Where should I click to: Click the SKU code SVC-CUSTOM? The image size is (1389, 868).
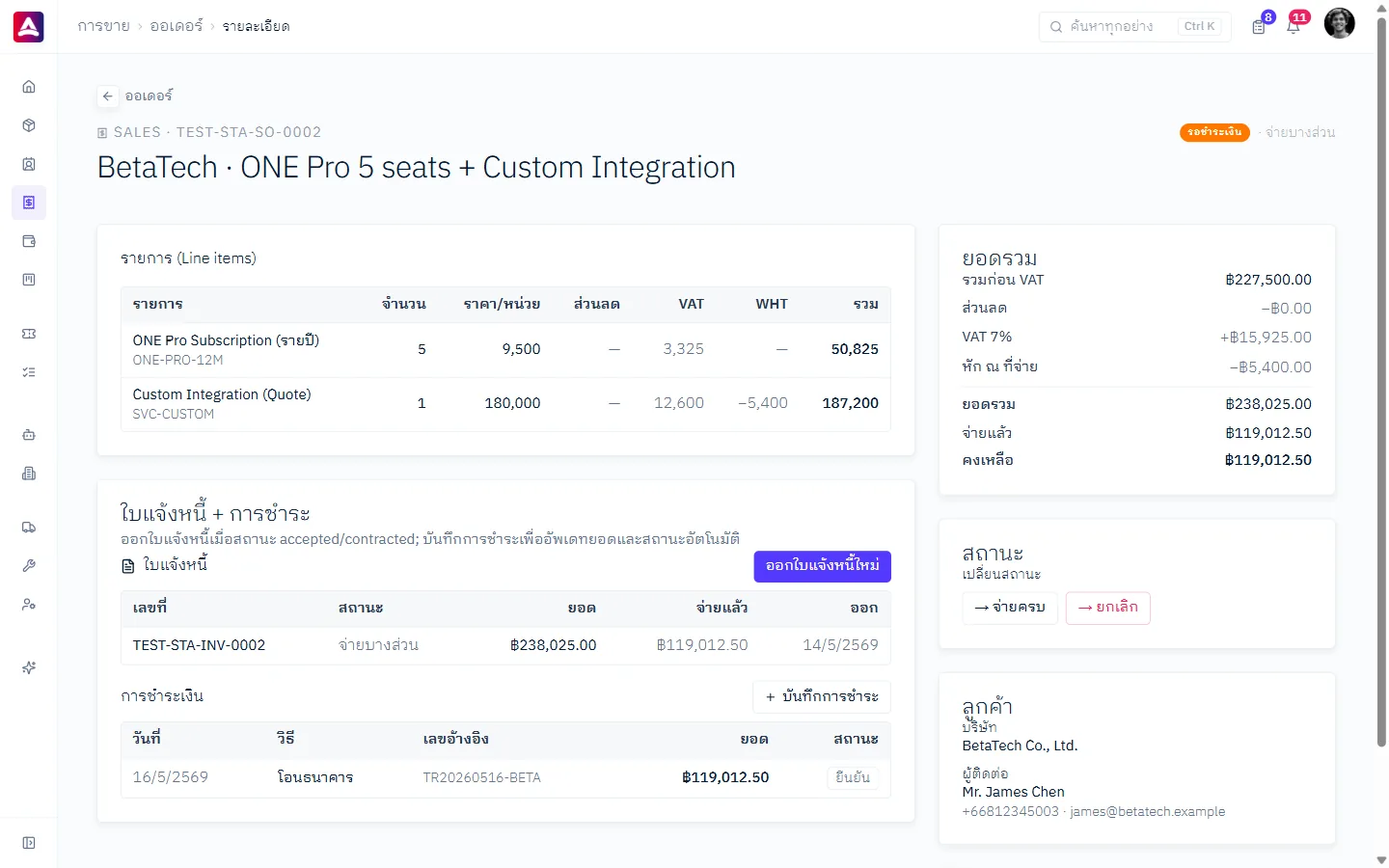(x=174, y=414)
